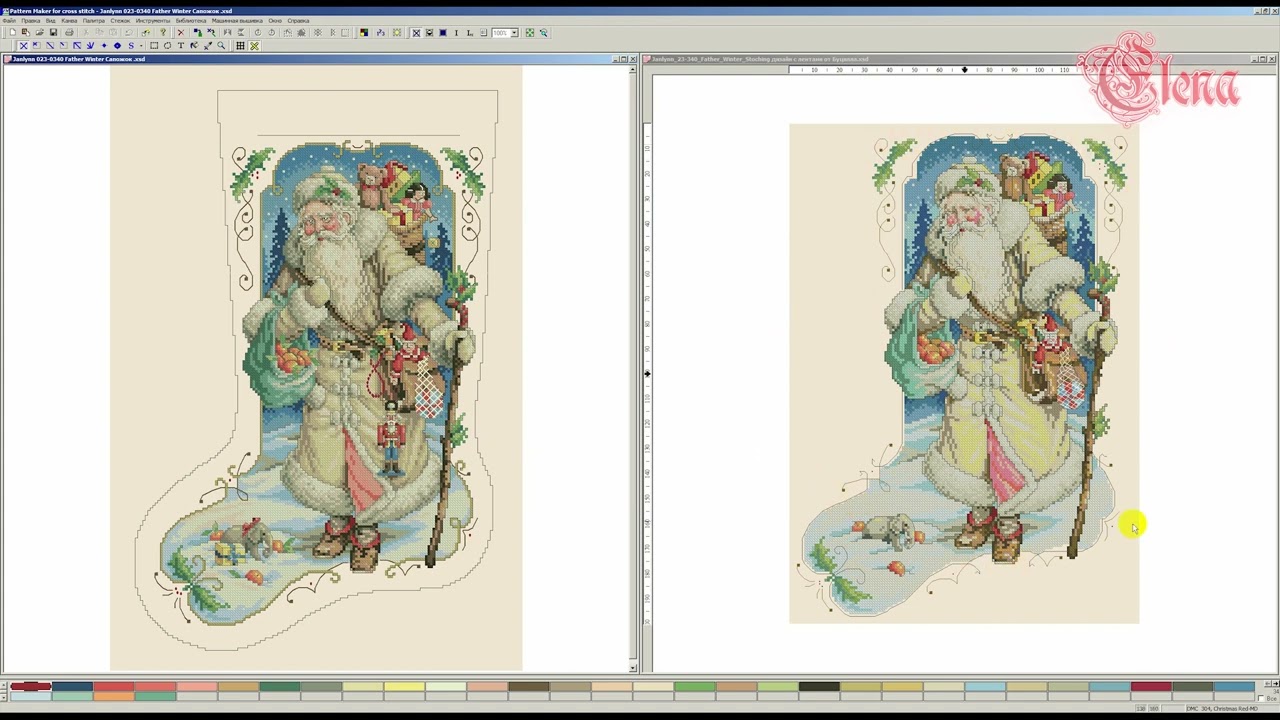Image resolution: width=1280 pixels, height=720 pixels.
Task: Pick the color picker eyedropper tool
Action: 208,46
